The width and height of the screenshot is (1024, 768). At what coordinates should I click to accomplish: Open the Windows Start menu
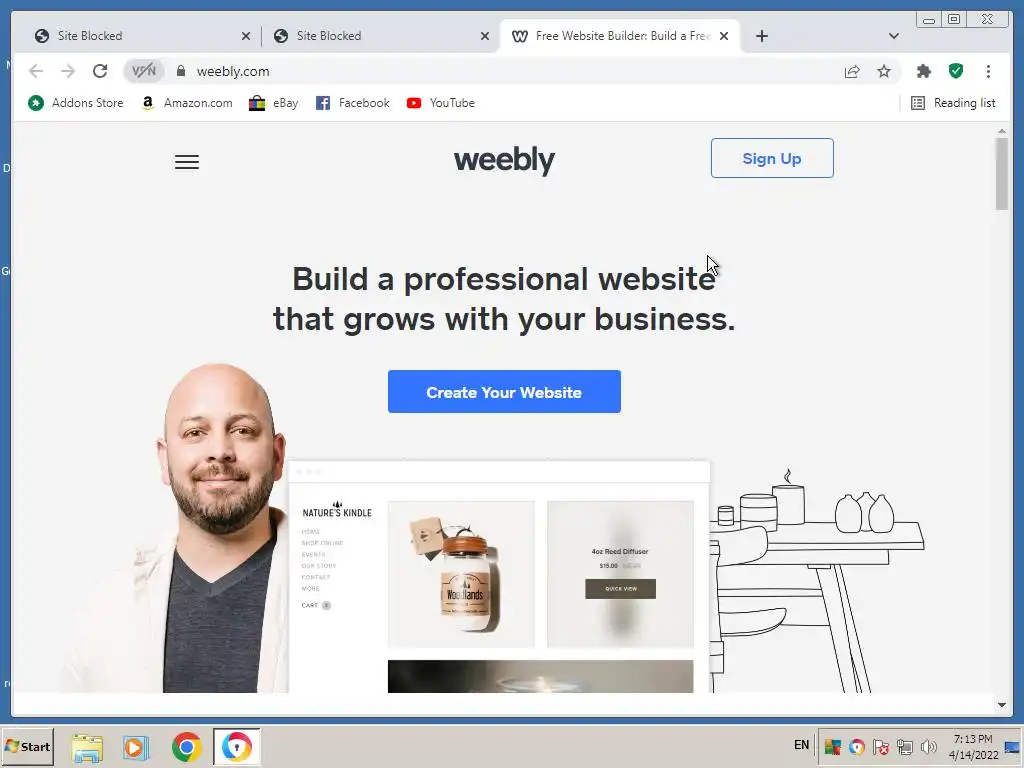point(27,746)
